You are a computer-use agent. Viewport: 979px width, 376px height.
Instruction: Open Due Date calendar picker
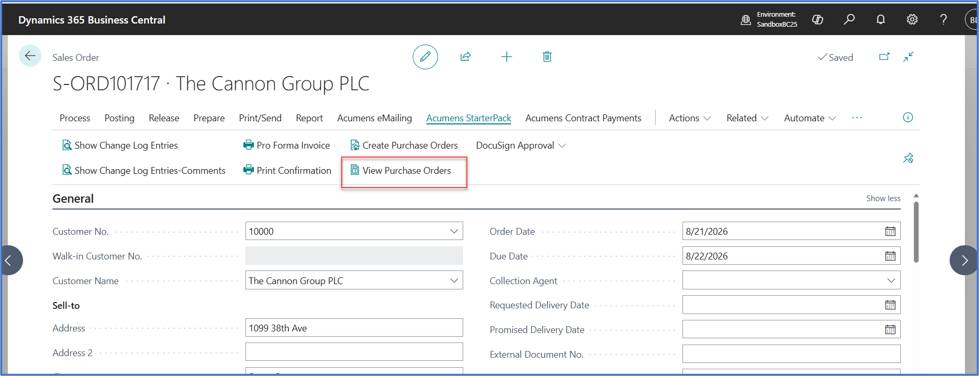[890, 256]
